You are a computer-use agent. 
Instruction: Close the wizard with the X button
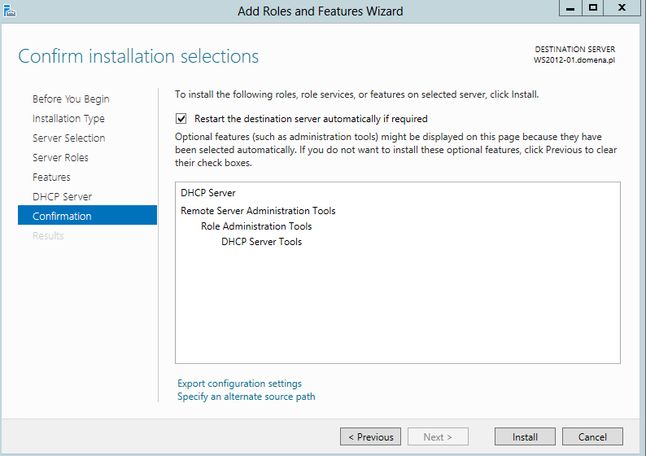click(622, 8)
